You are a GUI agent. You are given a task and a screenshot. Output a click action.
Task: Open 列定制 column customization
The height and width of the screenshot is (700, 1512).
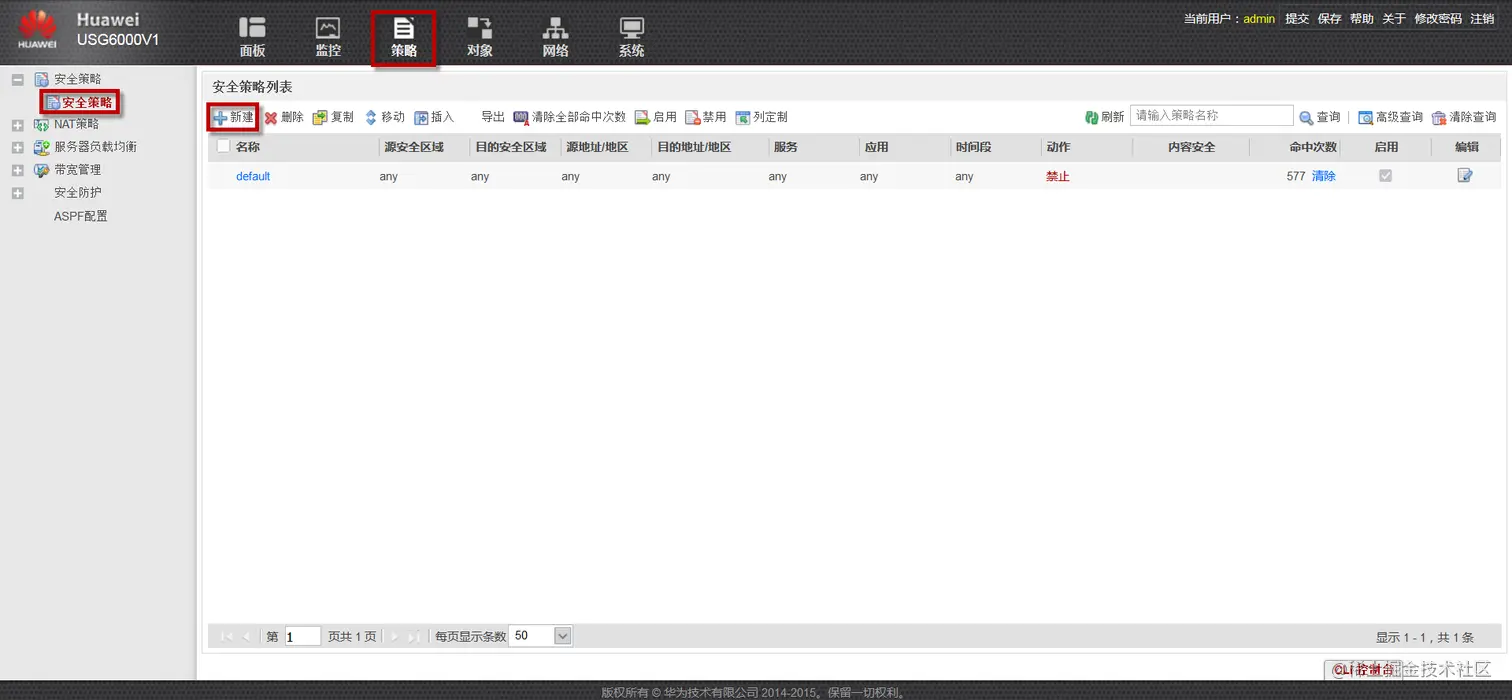[x=761, y=117]
